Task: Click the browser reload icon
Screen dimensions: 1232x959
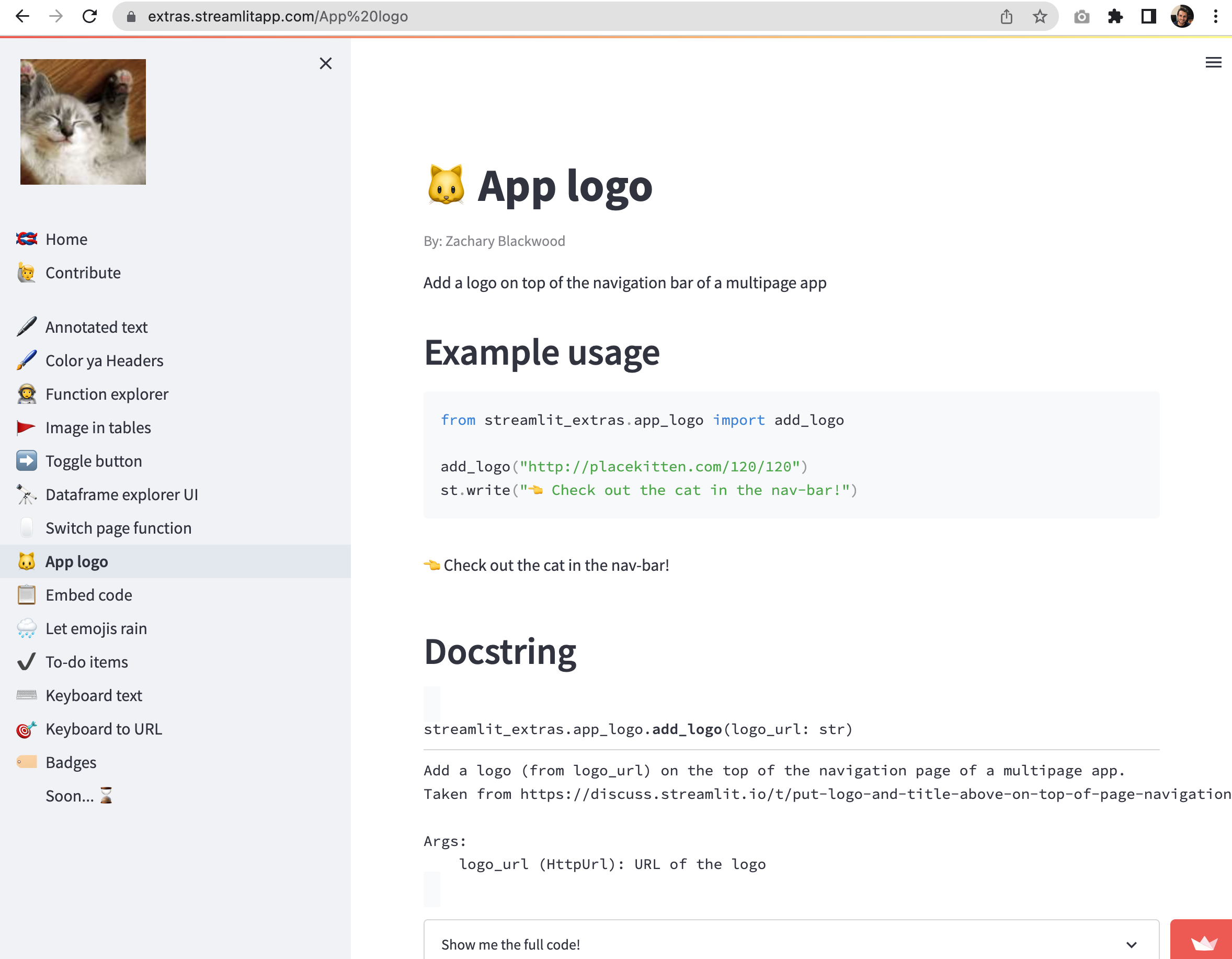Action: 90,16
